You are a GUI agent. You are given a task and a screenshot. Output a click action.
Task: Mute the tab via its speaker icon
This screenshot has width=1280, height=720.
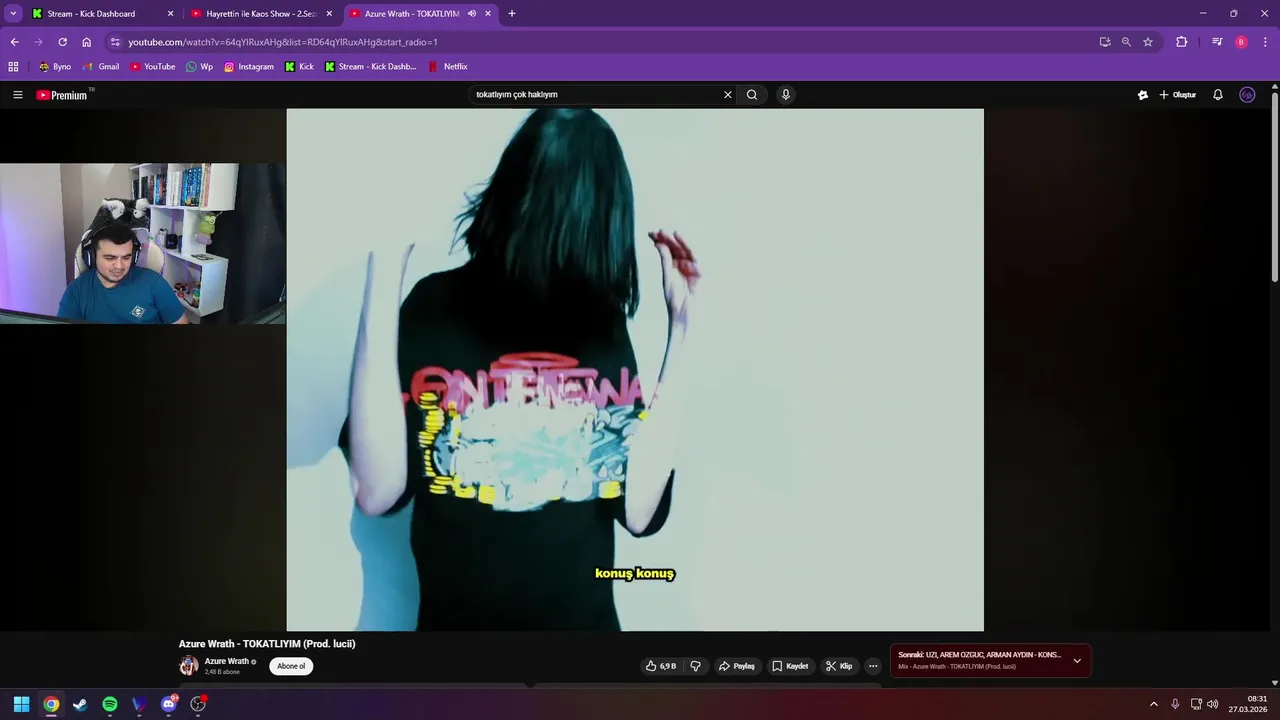pos(472,14)
